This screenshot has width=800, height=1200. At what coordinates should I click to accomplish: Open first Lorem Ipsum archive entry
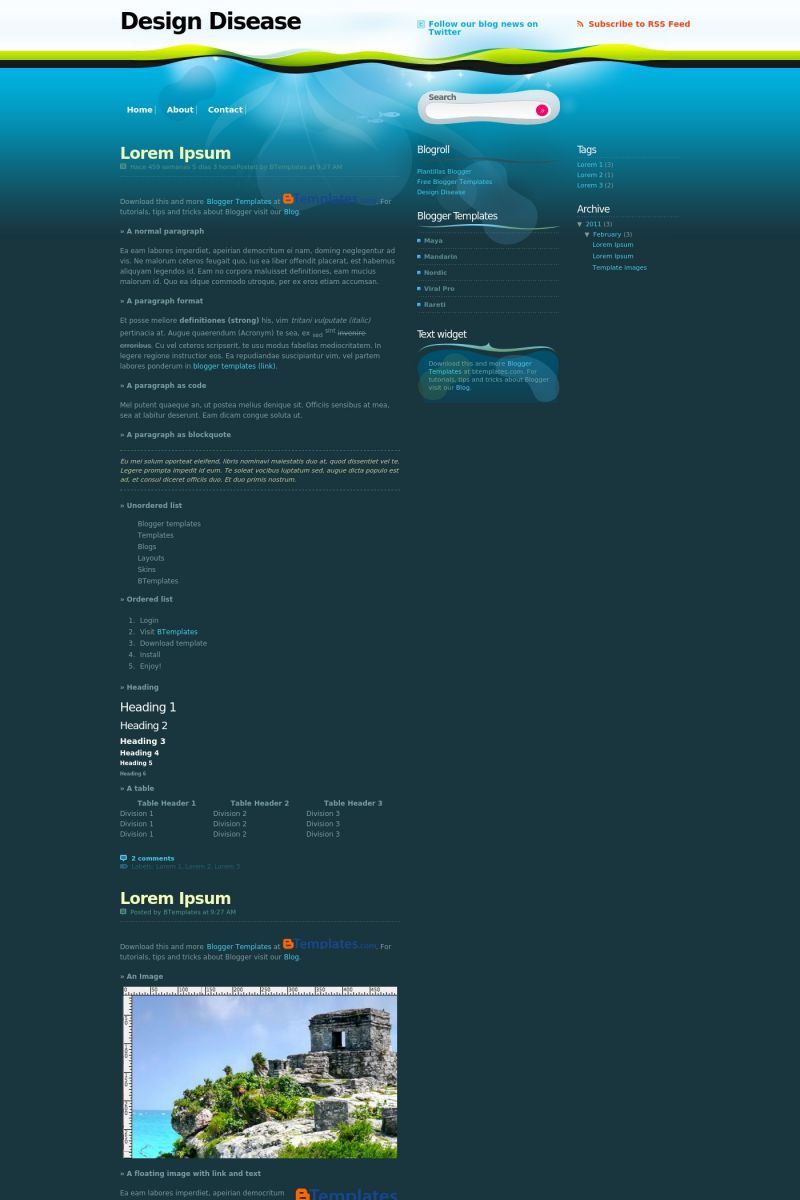(612, 244)
